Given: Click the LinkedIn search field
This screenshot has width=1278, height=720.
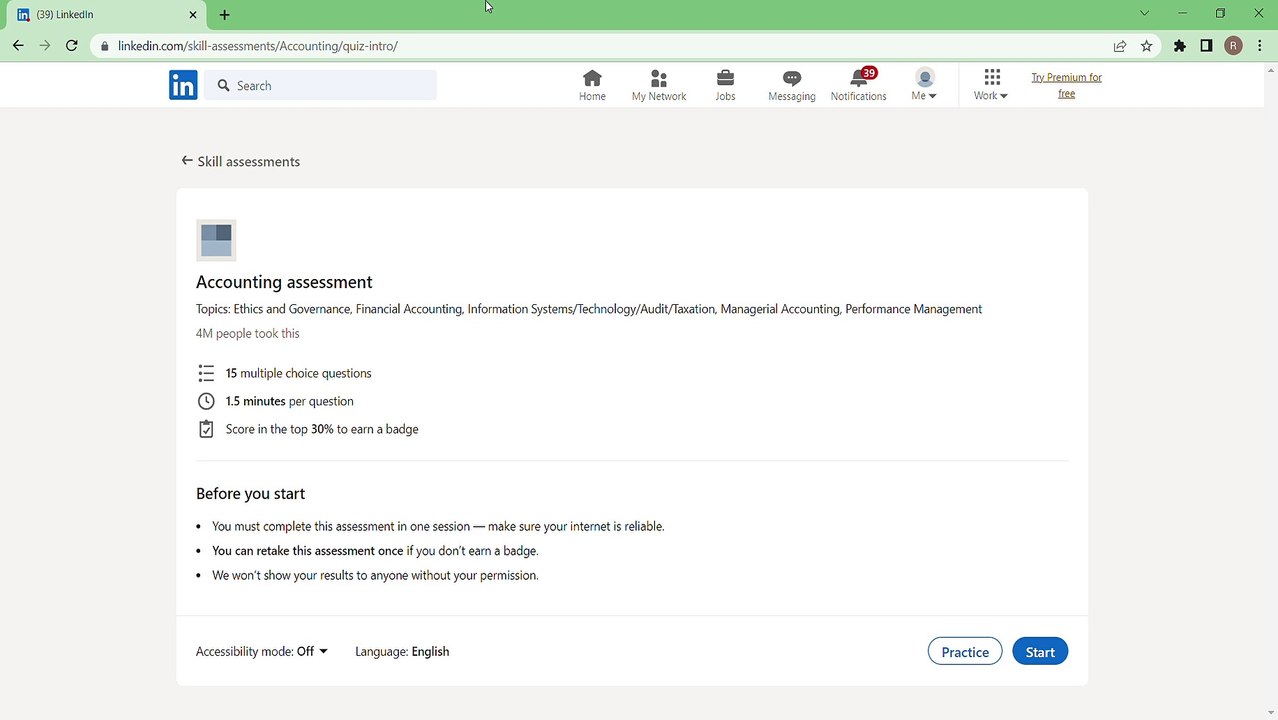Looking at the screenshot, I should (x=320, y=85).
